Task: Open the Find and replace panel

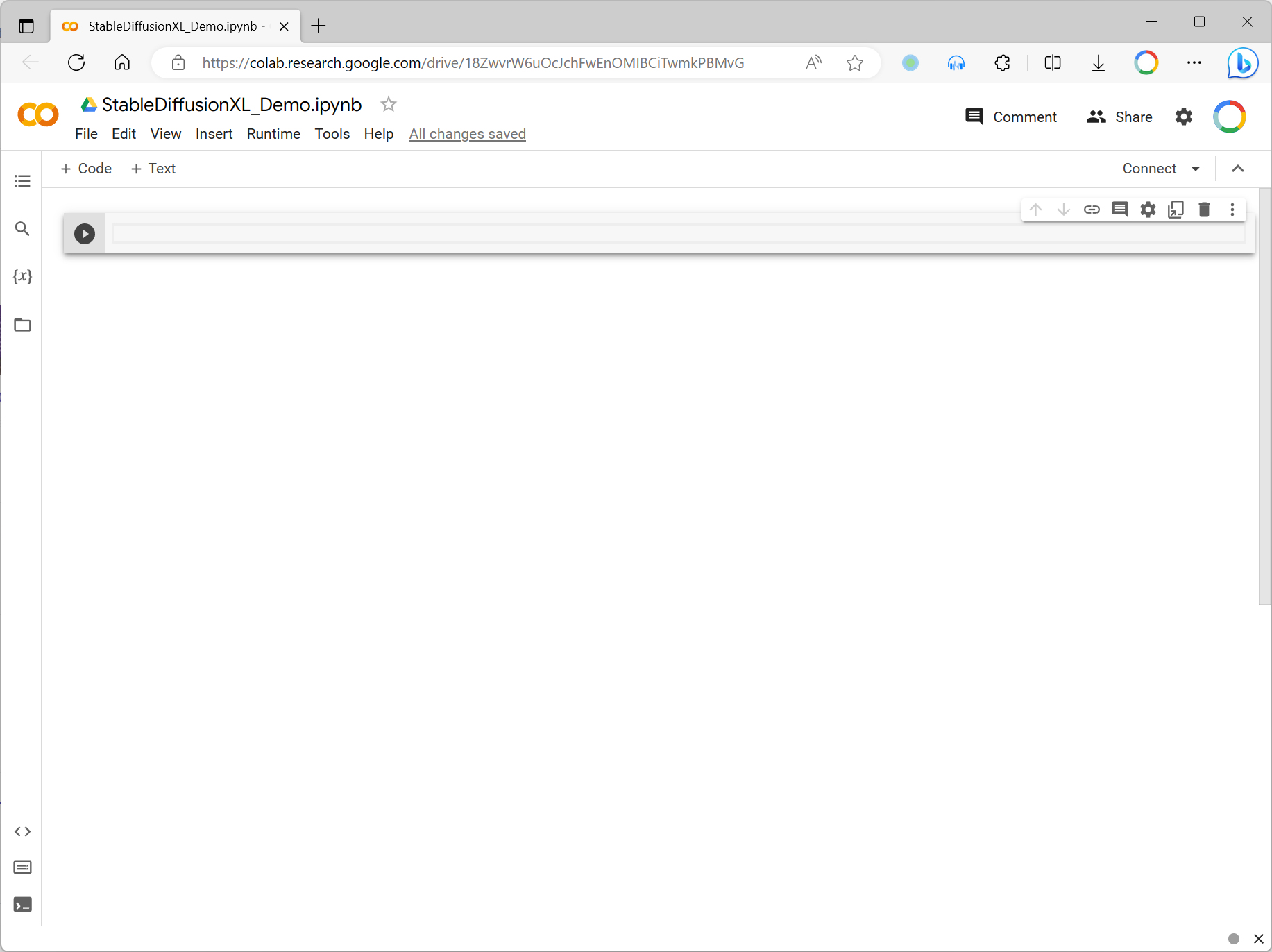Action: tap(22, 228)
